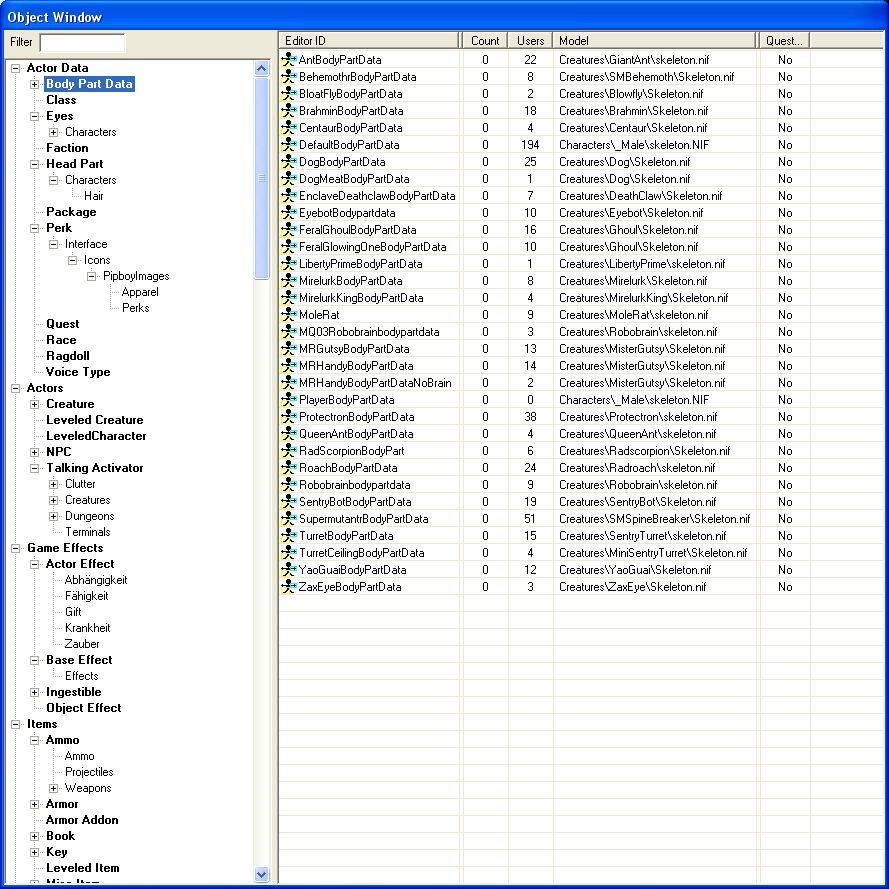This screenshot has height=889, width=889.
Task: Click the tree scrollbar down arrow
Action: (x=261, y=874)
